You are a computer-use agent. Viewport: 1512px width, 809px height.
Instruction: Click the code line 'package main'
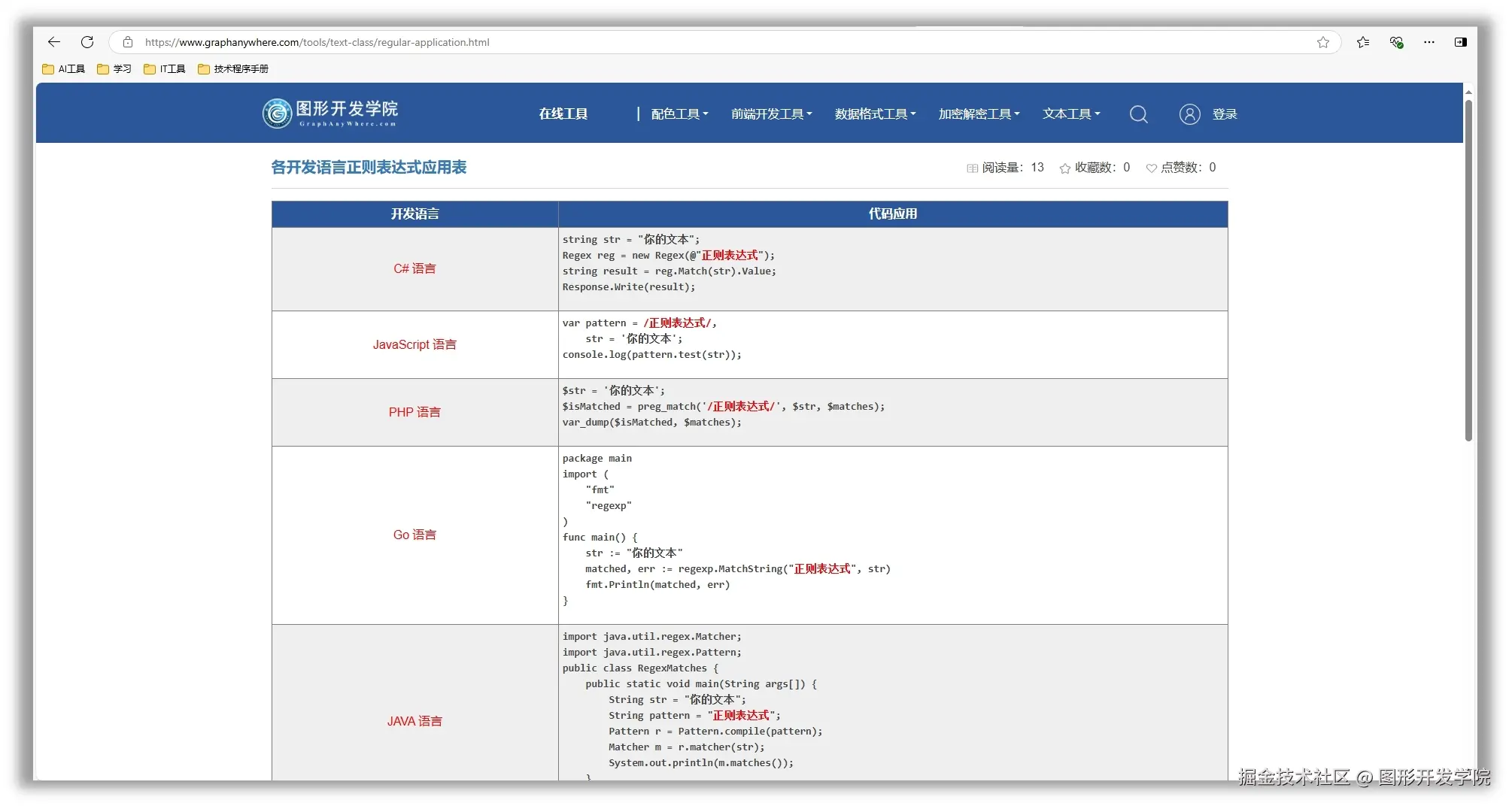[x=597, y=459]
